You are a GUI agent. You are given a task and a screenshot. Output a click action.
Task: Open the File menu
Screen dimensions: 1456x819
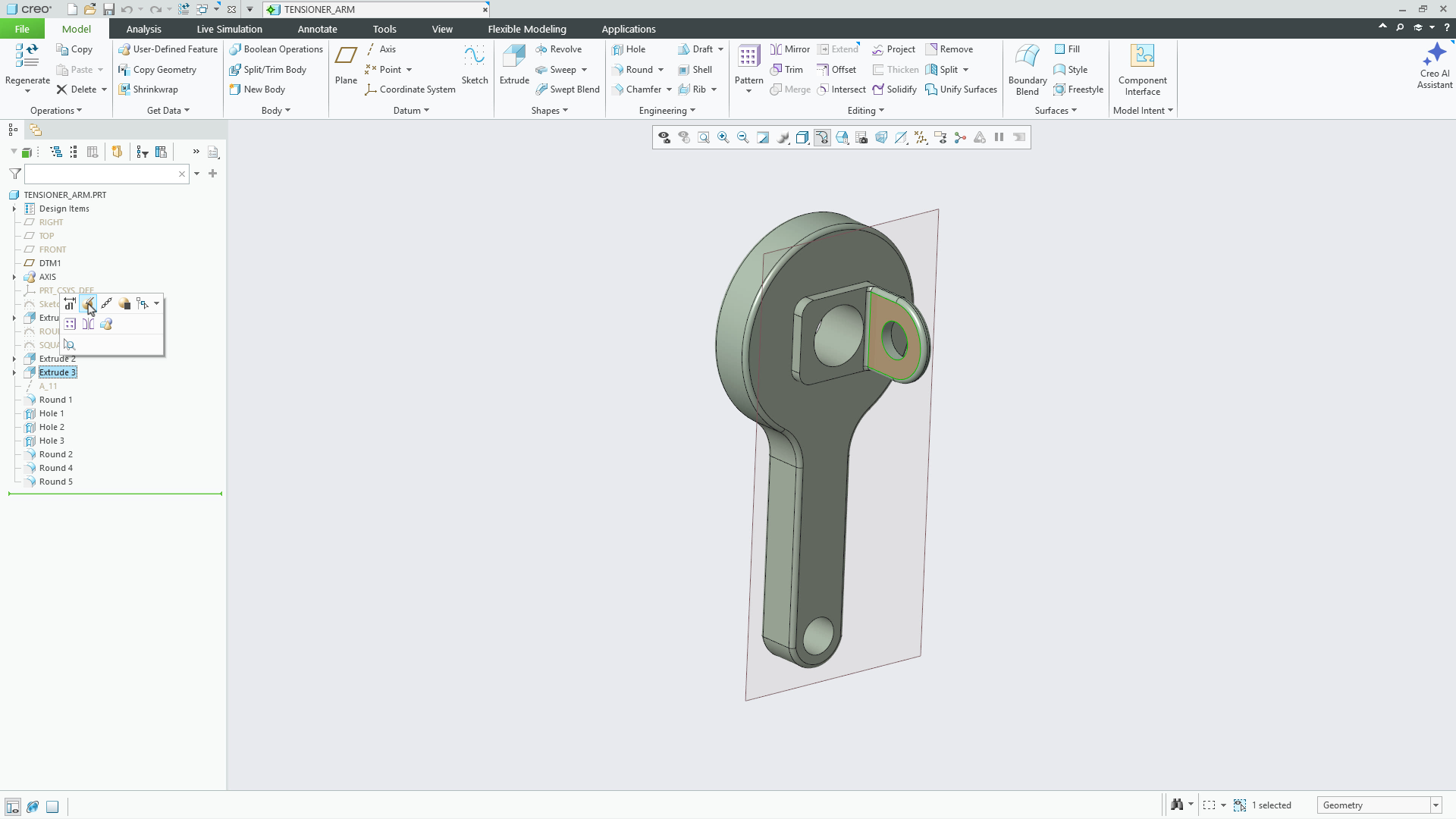pos(22,29)
